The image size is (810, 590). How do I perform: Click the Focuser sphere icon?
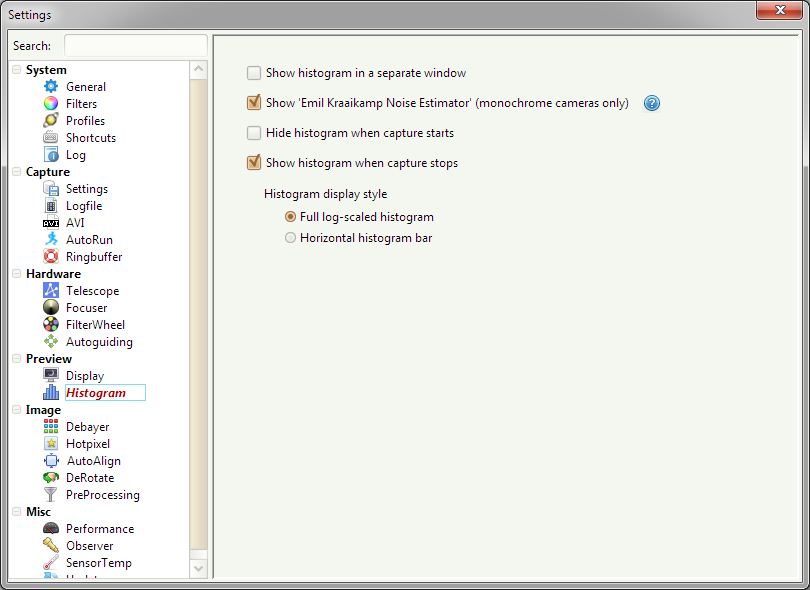pyautogui.click(x=51, y=308)
